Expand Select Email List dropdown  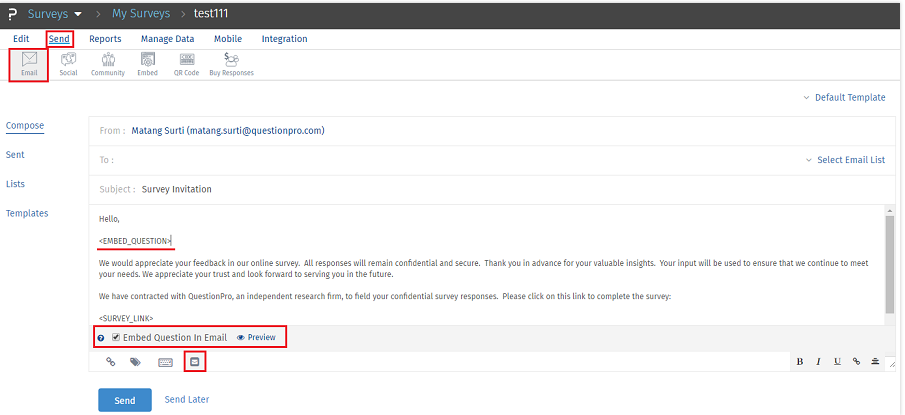pyautogui.click(x=846, y=160)
